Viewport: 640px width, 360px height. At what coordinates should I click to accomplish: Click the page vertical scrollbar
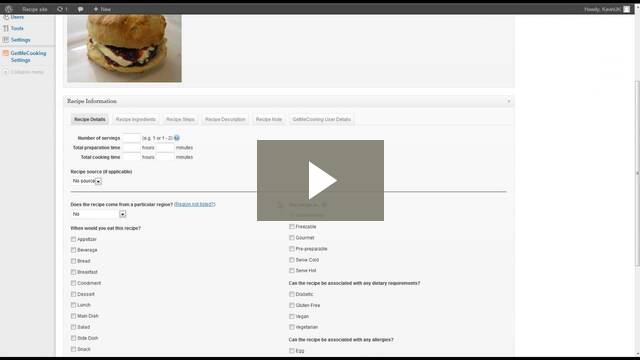pos(637,173)
